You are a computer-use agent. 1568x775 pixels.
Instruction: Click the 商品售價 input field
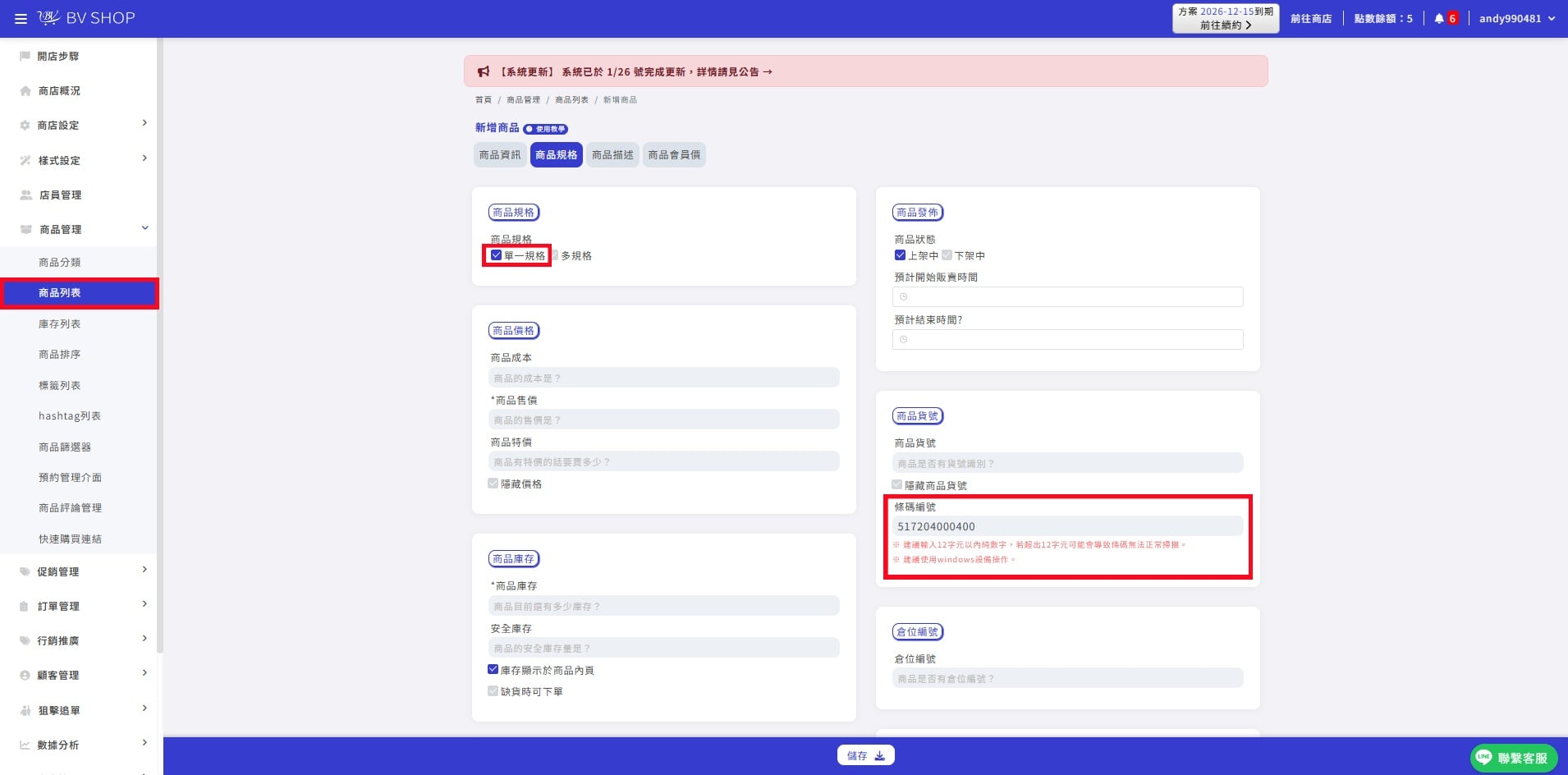(663, 420)
